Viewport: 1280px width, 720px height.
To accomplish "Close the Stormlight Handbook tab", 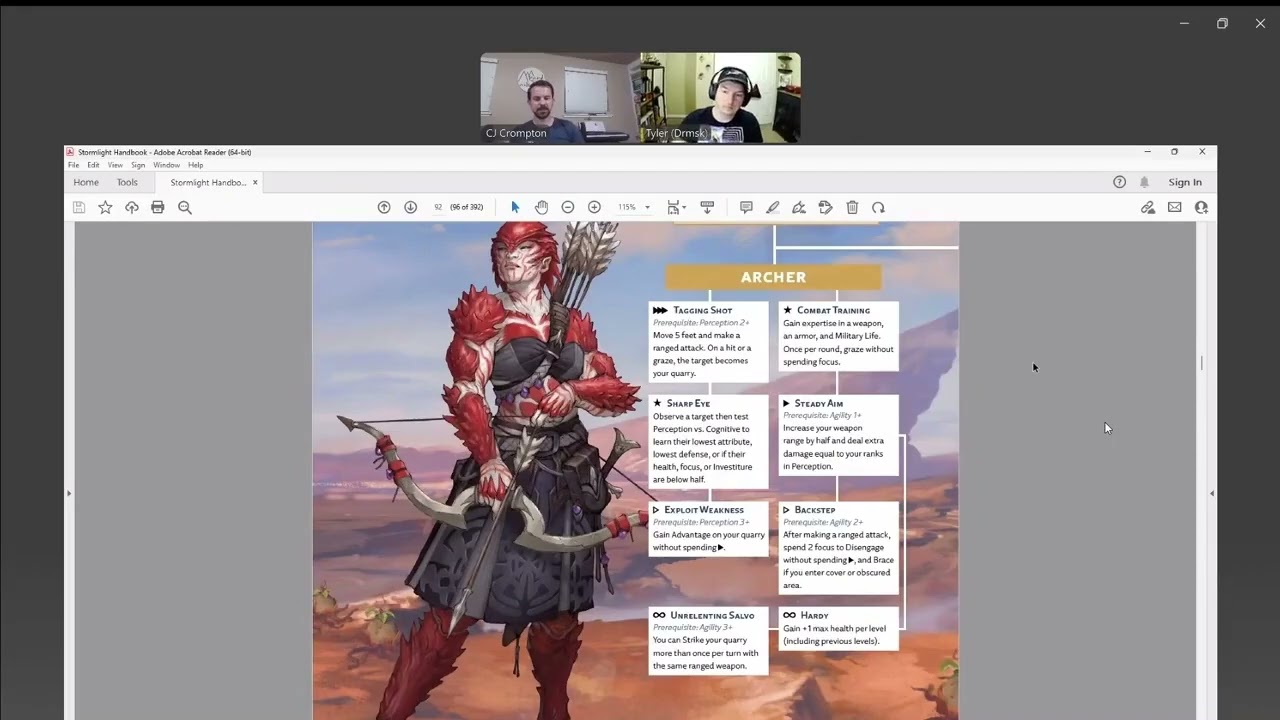I will [x=255, y=182].
